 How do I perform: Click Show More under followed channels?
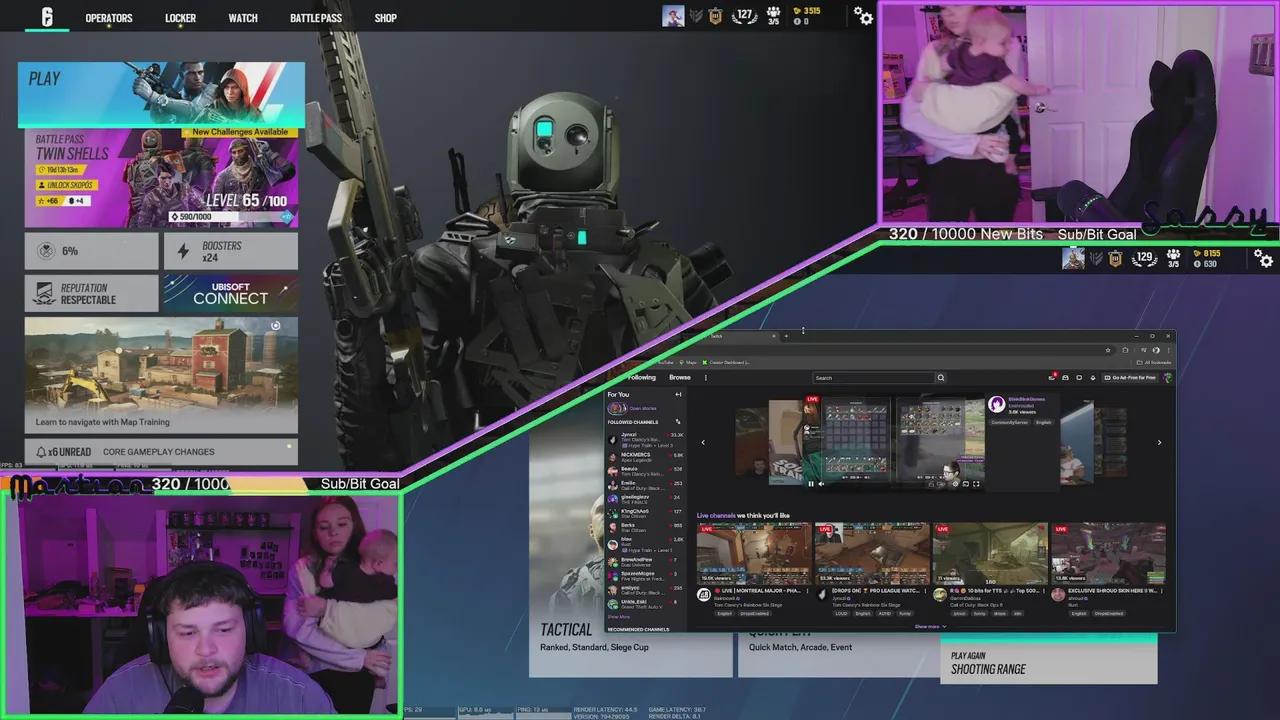coord(619,617)
